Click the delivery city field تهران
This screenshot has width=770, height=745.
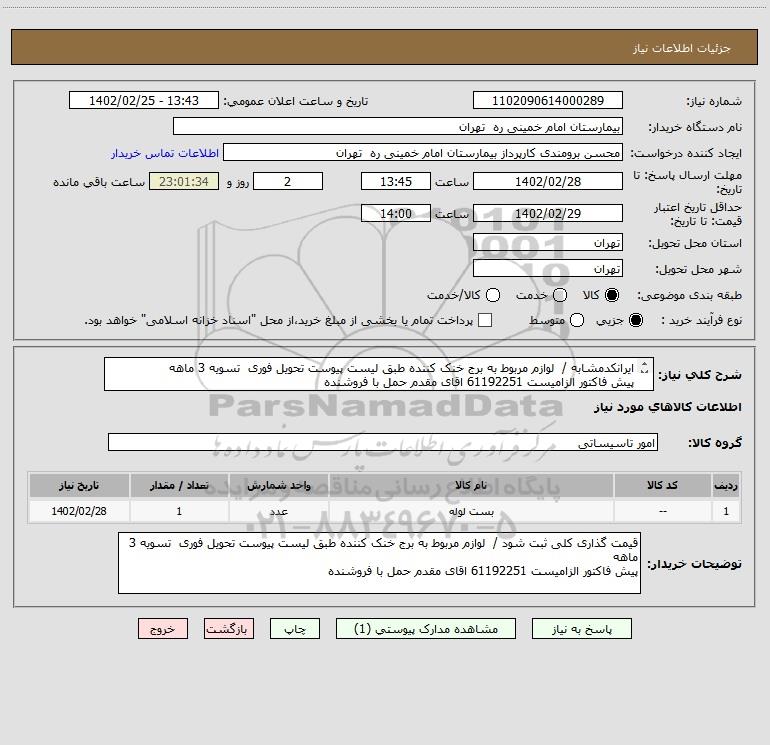pos(548,268)
